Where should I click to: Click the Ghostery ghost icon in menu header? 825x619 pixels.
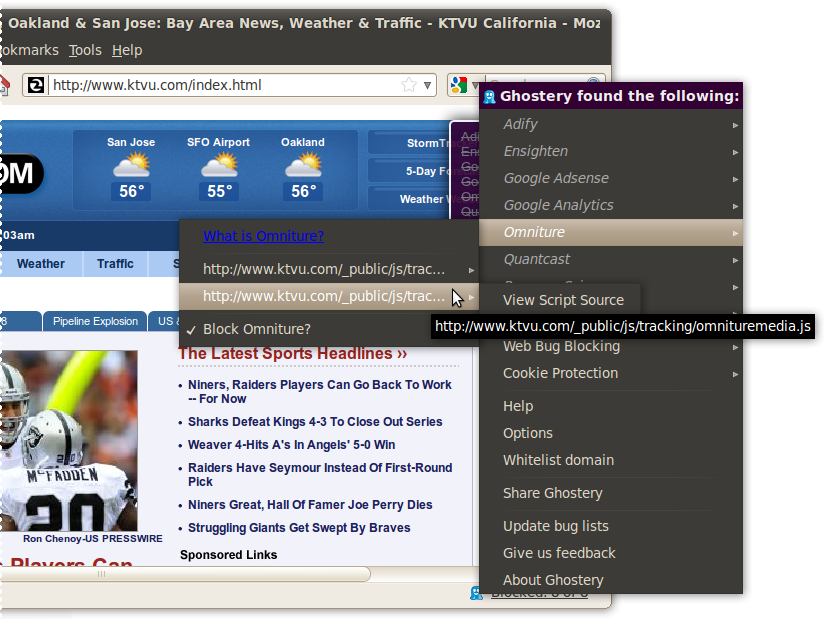pos(489,97)
